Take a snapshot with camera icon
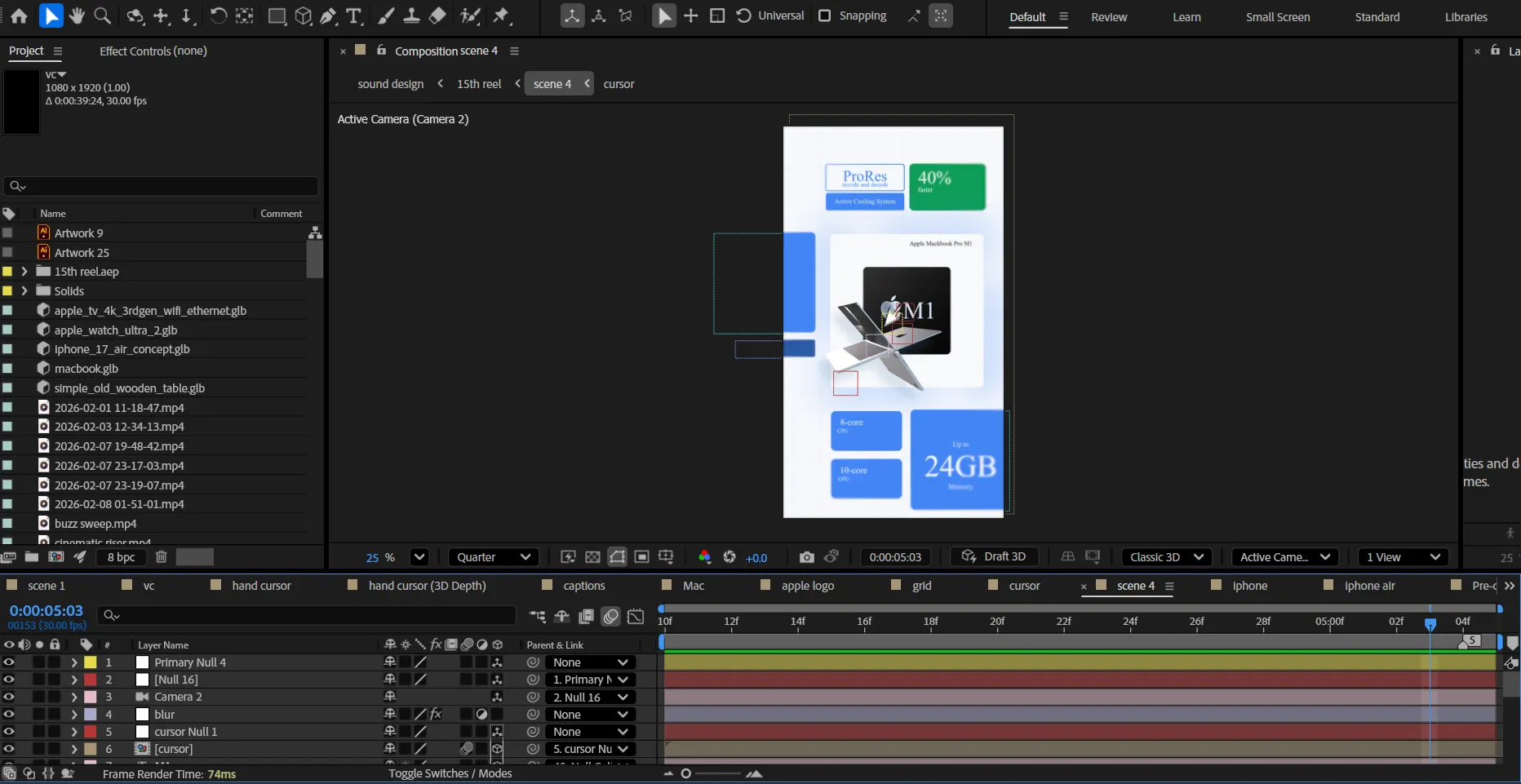The height and width of the screenshot is (784, 1521). pos(806,557)
